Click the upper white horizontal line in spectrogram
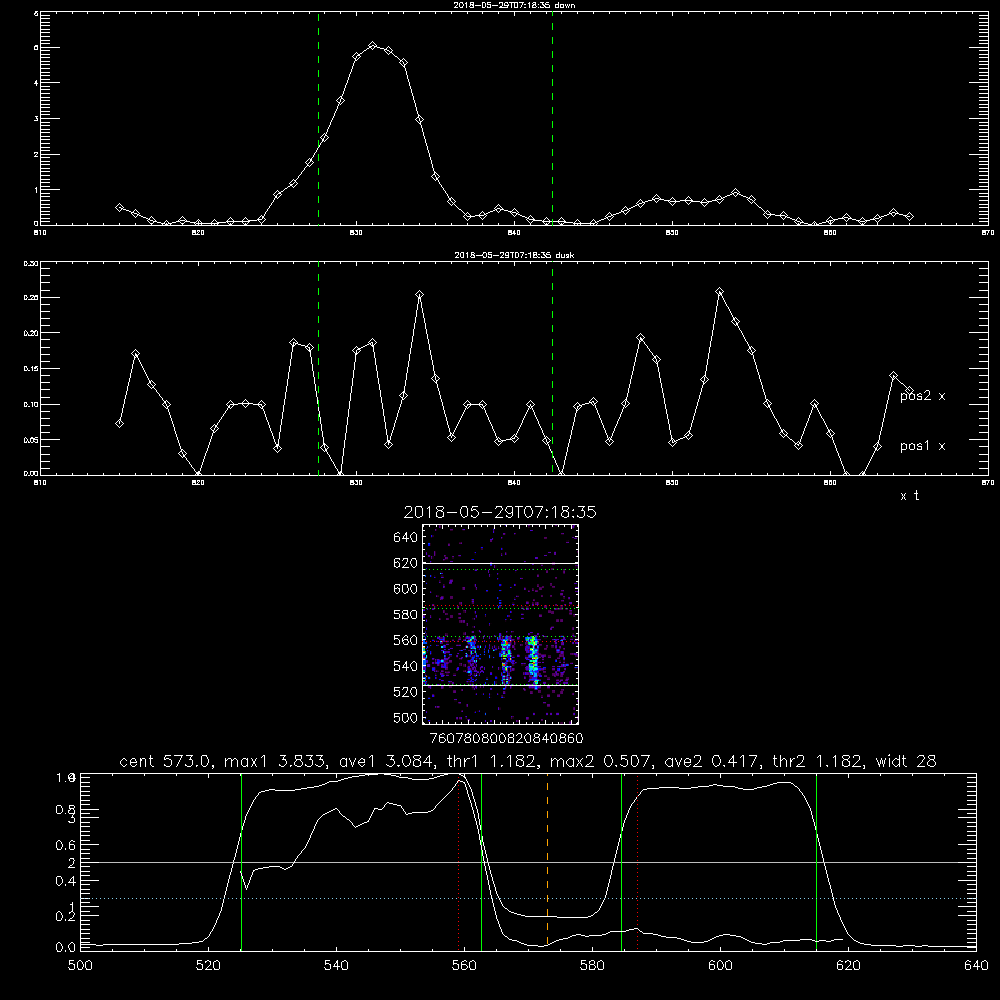 click(500, 564)
